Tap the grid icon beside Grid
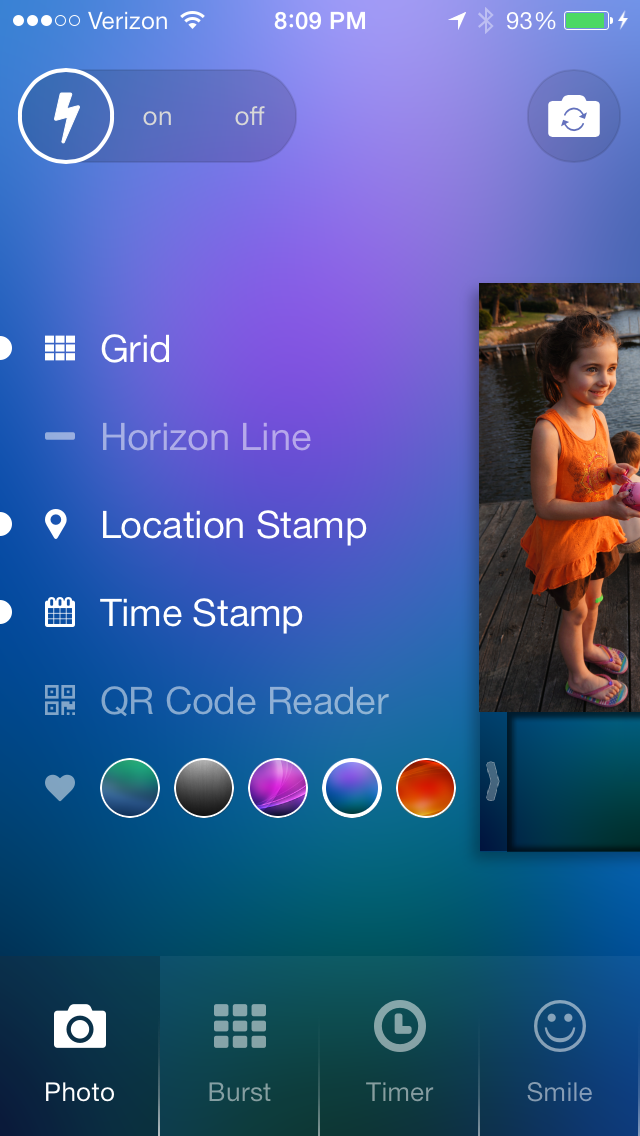The height and width of the screenshot is (1136, 640). [60, 348]
